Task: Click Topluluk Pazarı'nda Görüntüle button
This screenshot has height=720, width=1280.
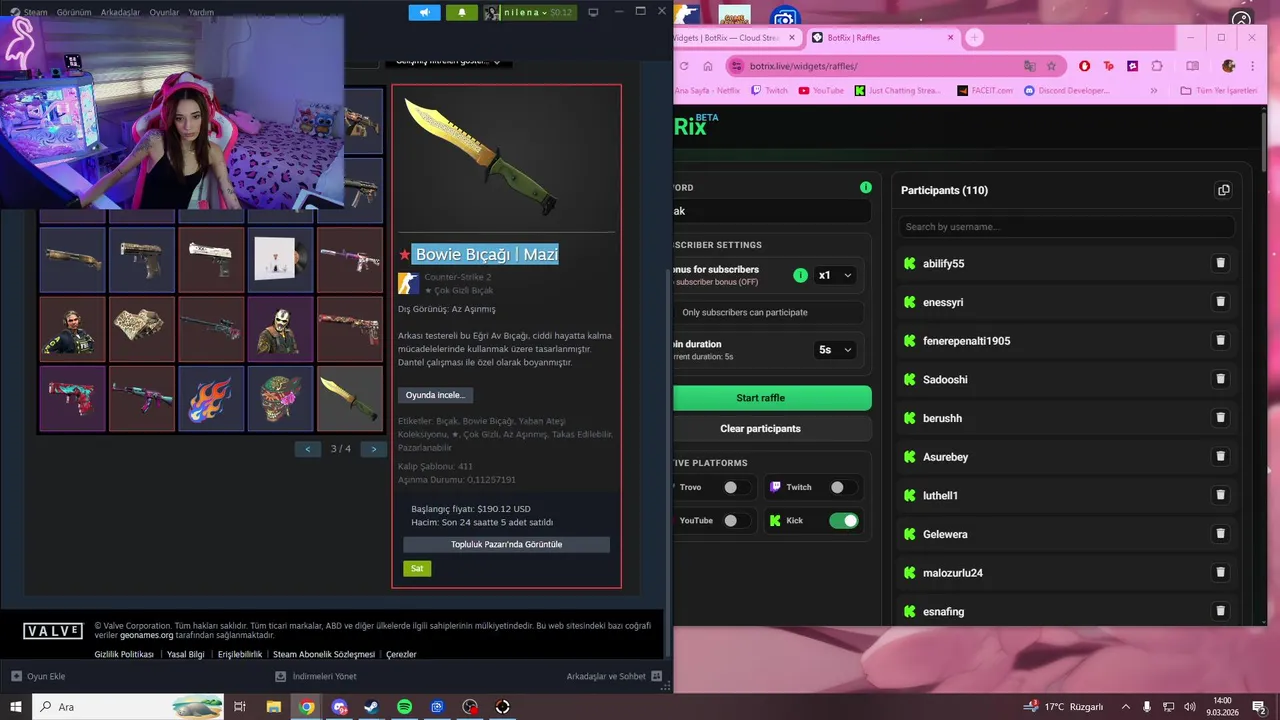Action: 506,545
